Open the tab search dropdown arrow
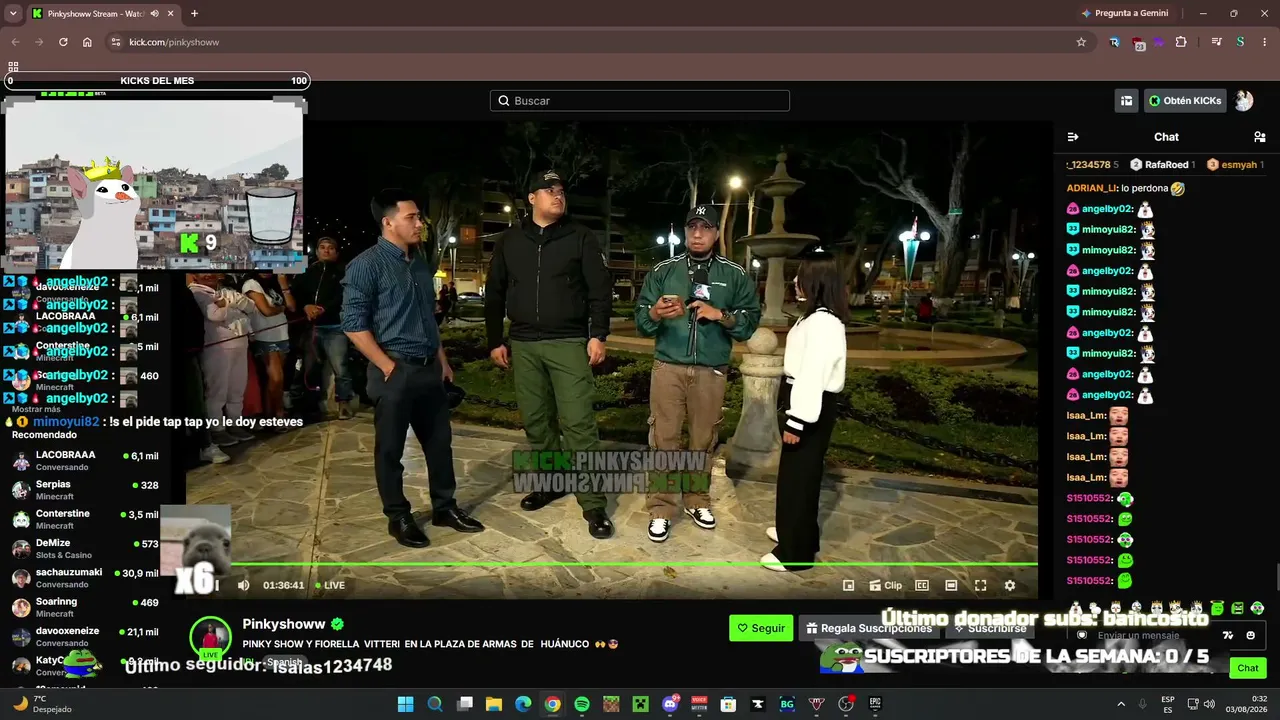 click(x=13, y=13)
